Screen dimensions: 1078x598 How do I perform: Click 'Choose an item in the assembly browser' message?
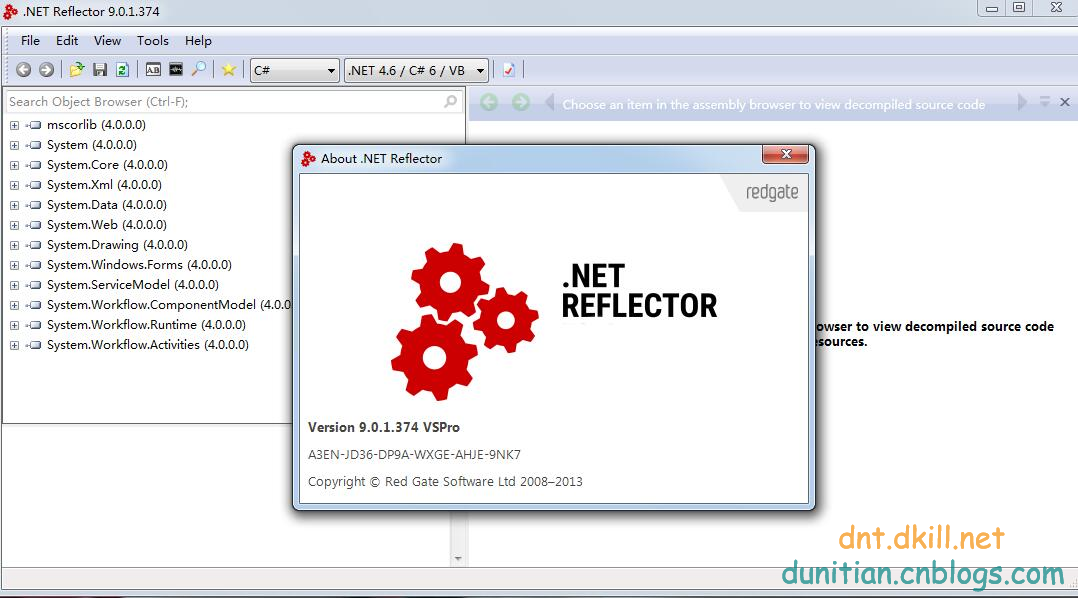(x=773, y=104)
